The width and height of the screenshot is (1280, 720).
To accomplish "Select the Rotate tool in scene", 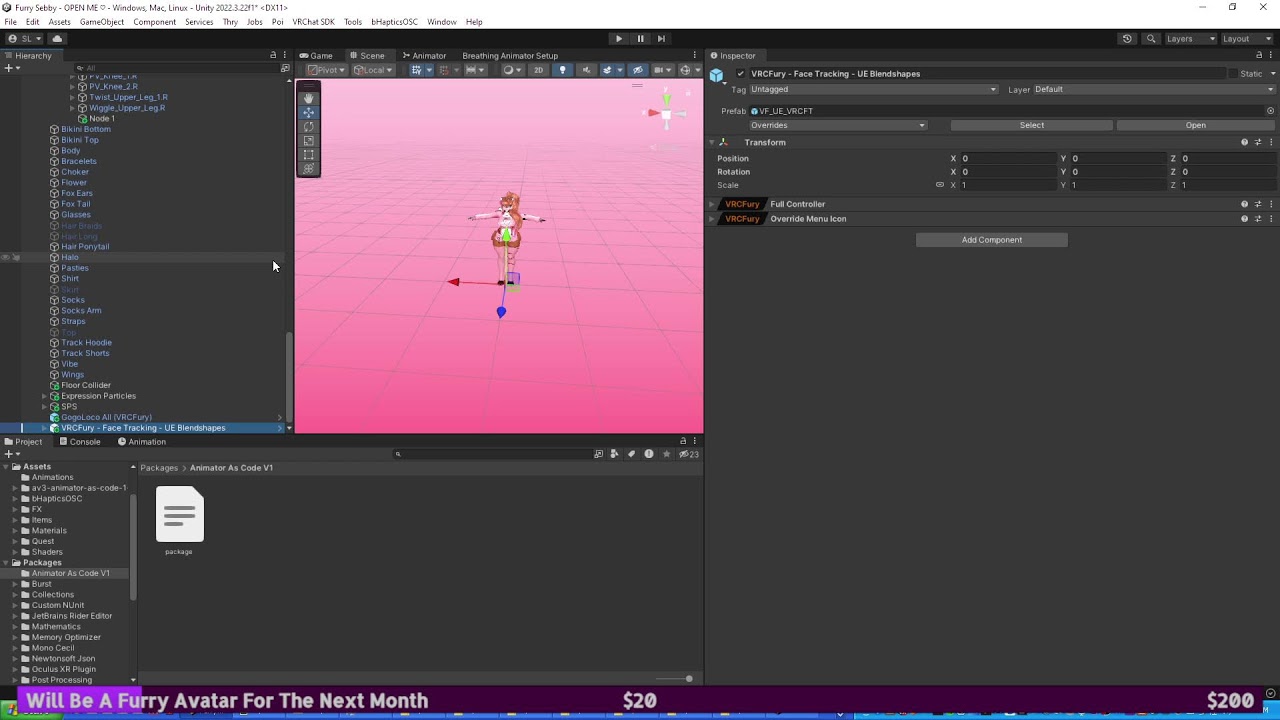I will [308, 127].
